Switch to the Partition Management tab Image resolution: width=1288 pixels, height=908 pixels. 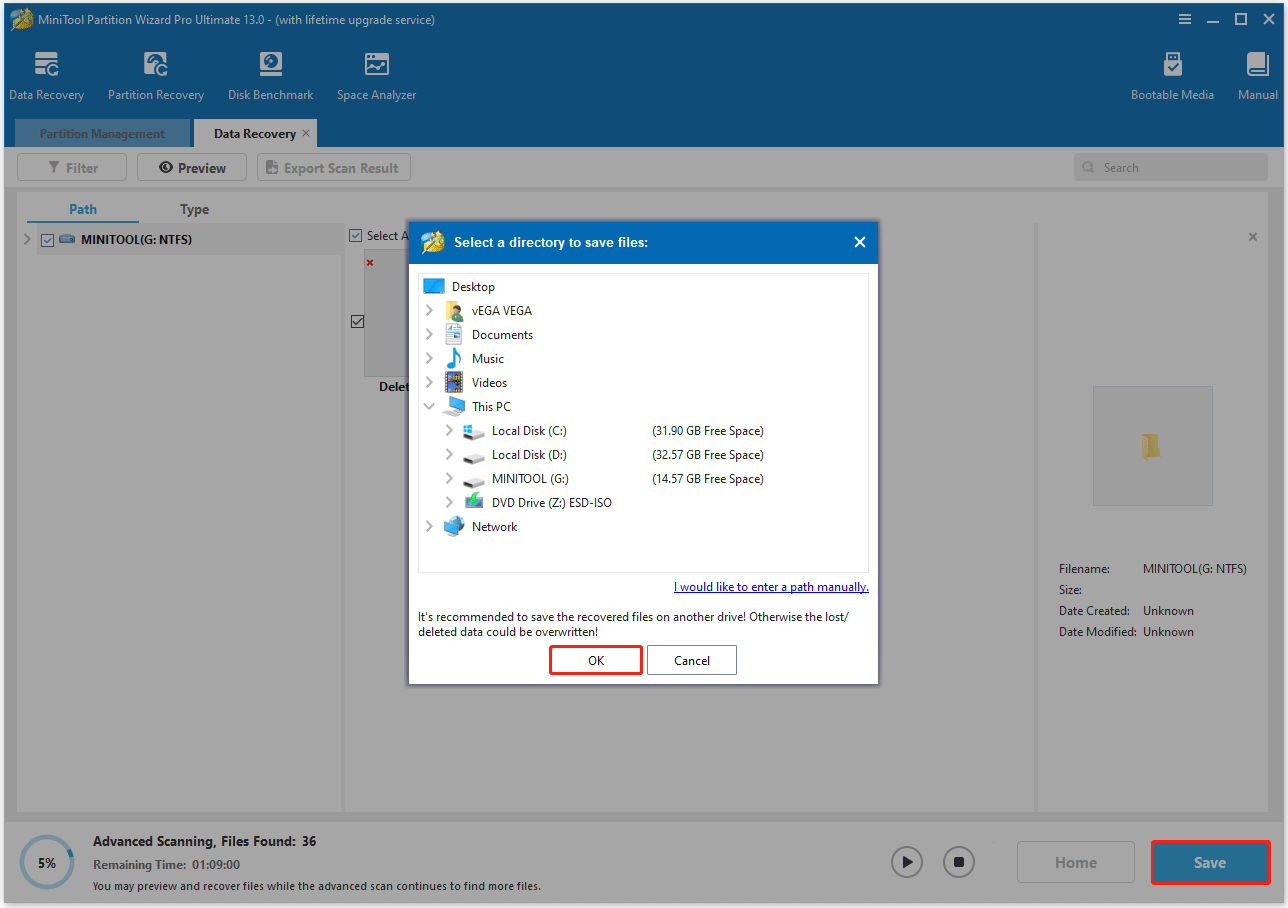[x=102, y=134]
